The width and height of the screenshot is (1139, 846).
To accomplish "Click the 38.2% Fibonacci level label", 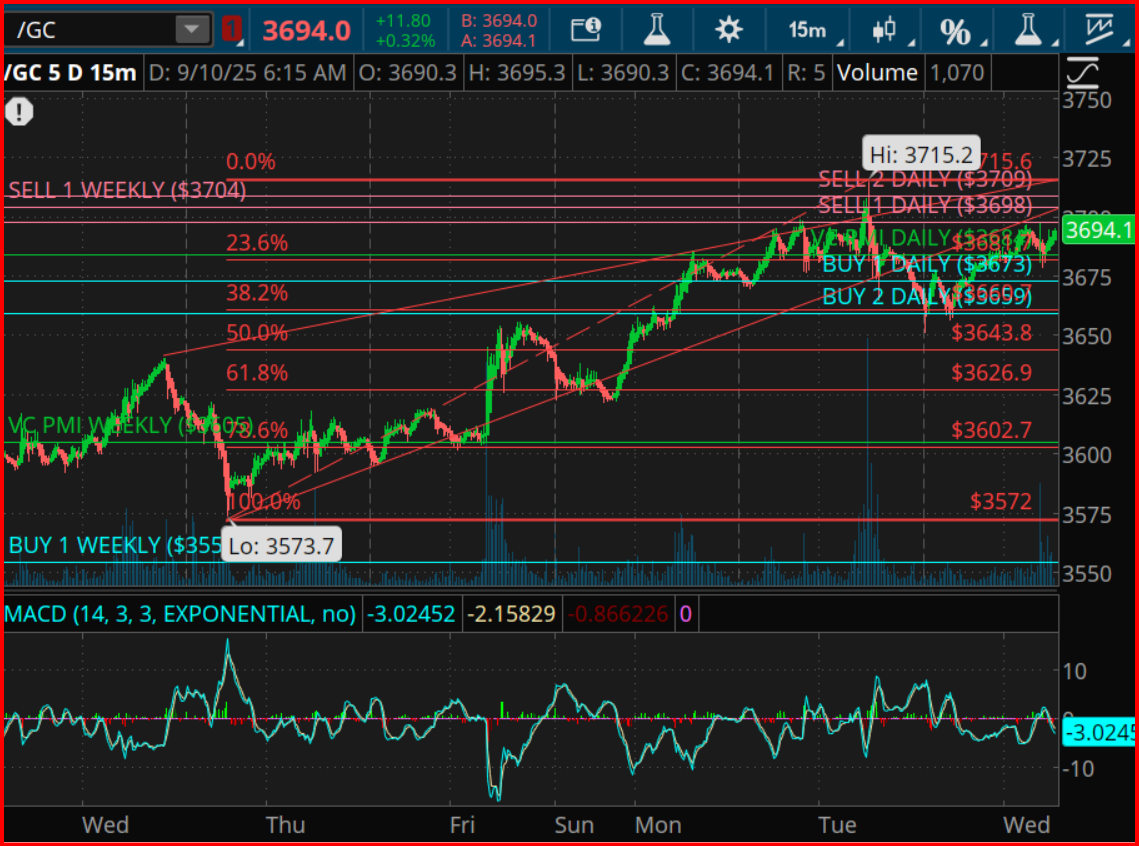I will tap(257, 293).
